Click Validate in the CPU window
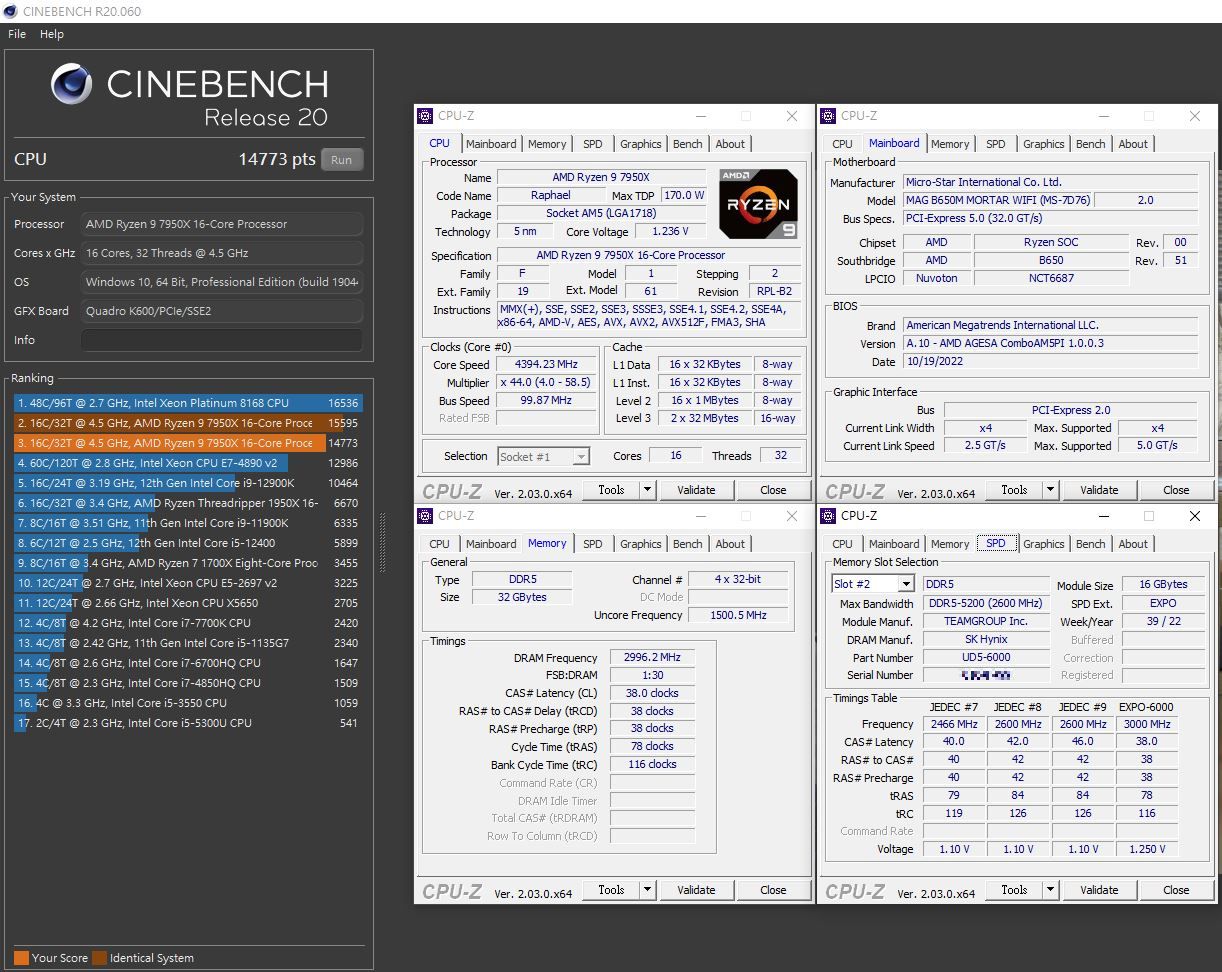Viewport: 1222px width, 972px height. tap(696, 490)
